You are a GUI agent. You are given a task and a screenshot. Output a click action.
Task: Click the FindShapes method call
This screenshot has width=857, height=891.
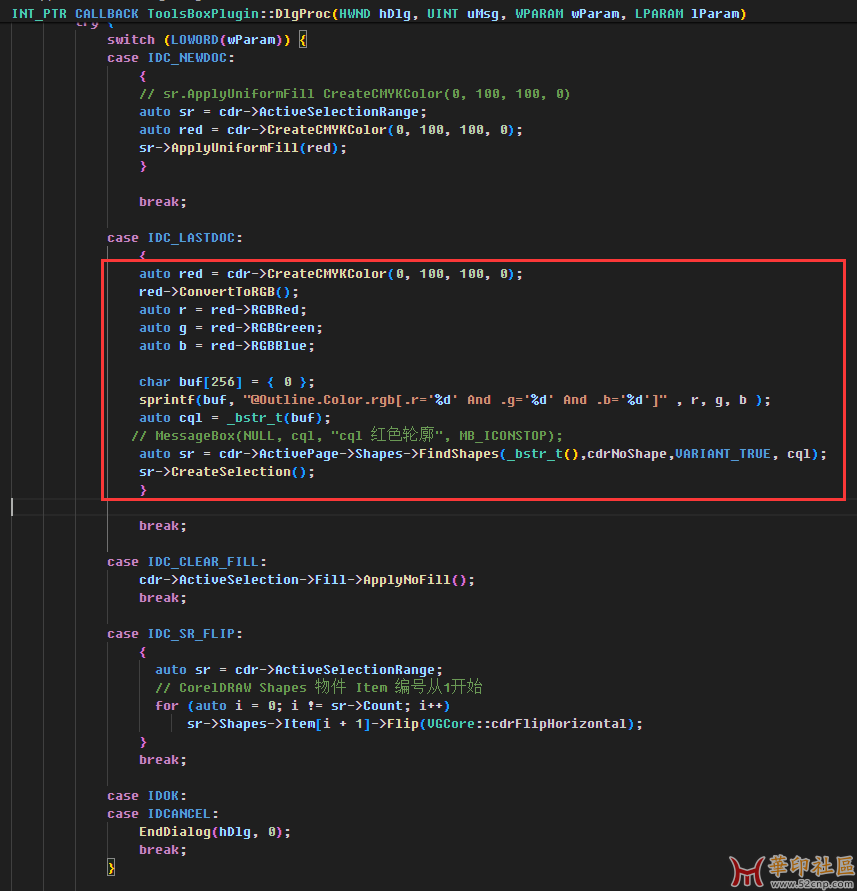[x=458, y=454]
